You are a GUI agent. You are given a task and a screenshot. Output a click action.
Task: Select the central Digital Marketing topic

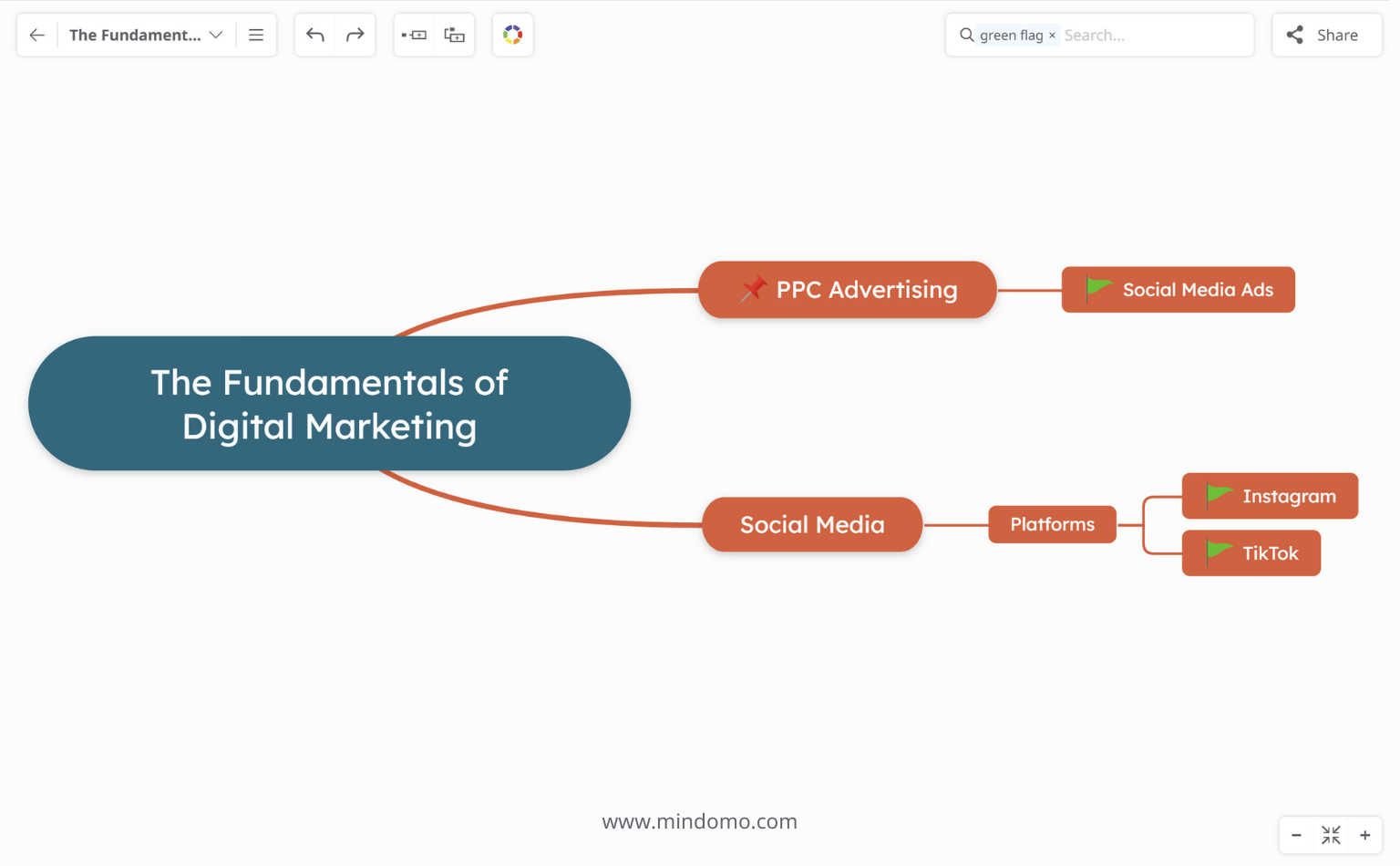pos(329,404)
